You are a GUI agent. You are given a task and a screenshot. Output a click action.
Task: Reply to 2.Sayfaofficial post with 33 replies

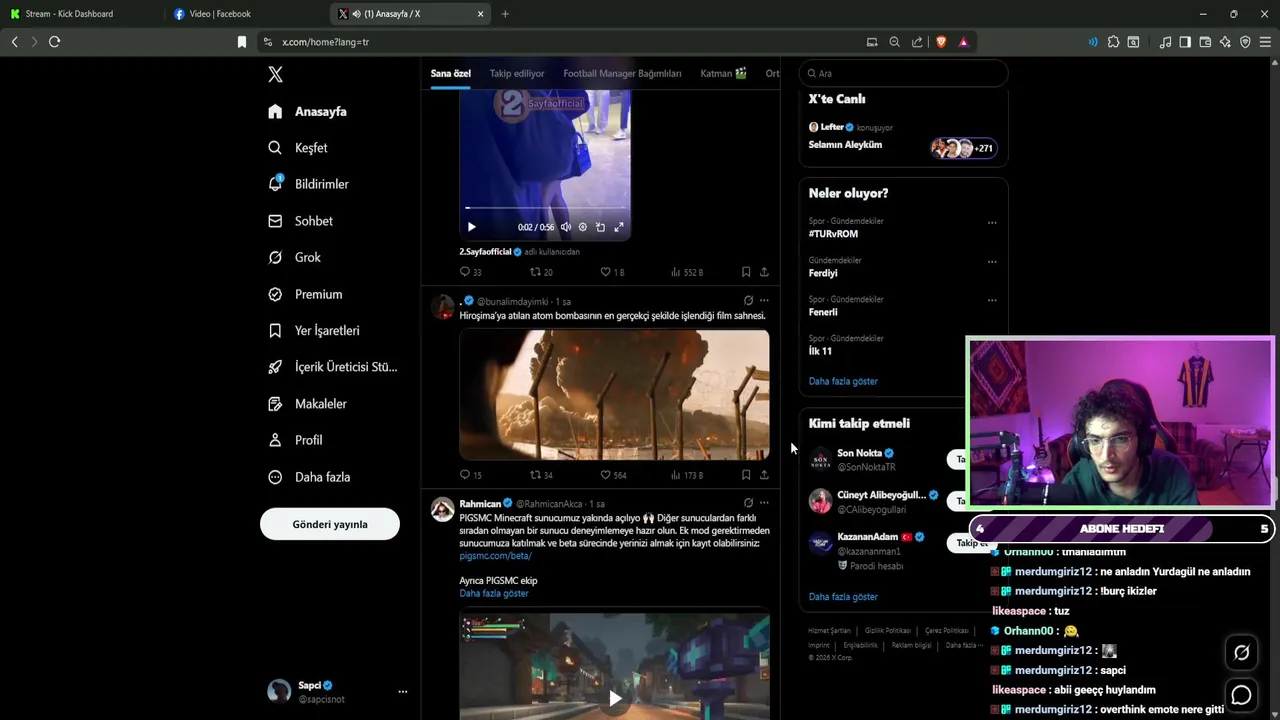(470, 272)
